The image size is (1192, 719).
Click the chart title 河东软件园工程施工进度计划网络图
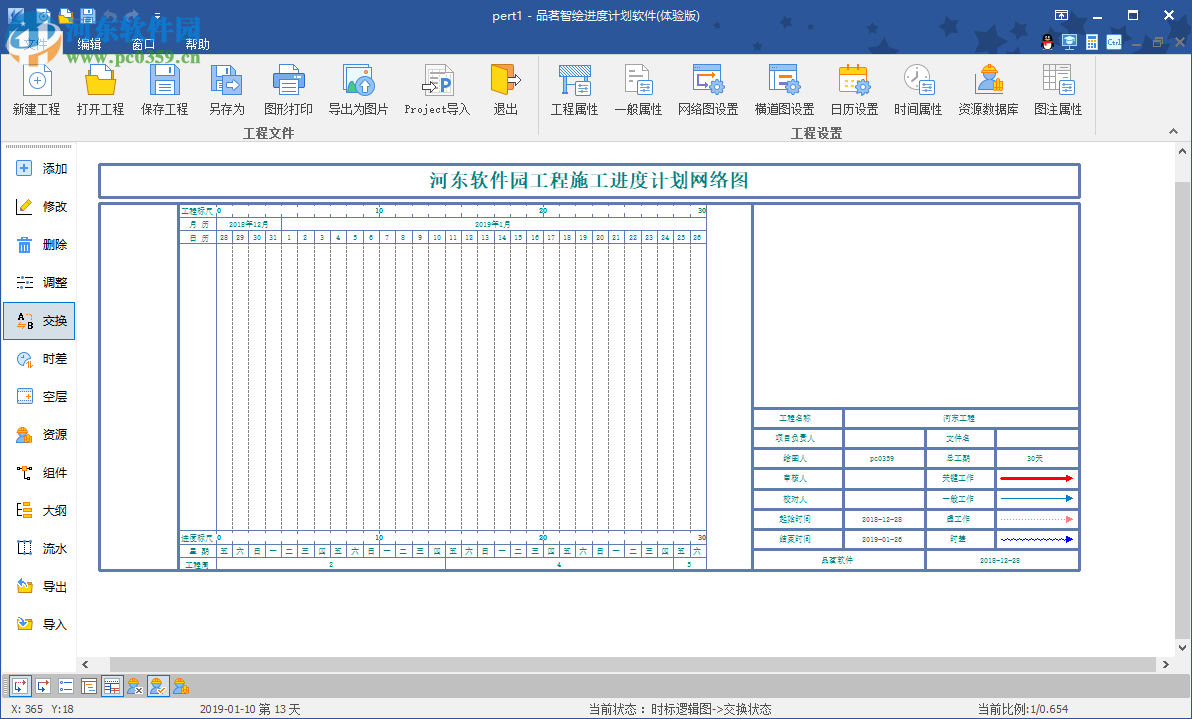[x=589, y=181]
